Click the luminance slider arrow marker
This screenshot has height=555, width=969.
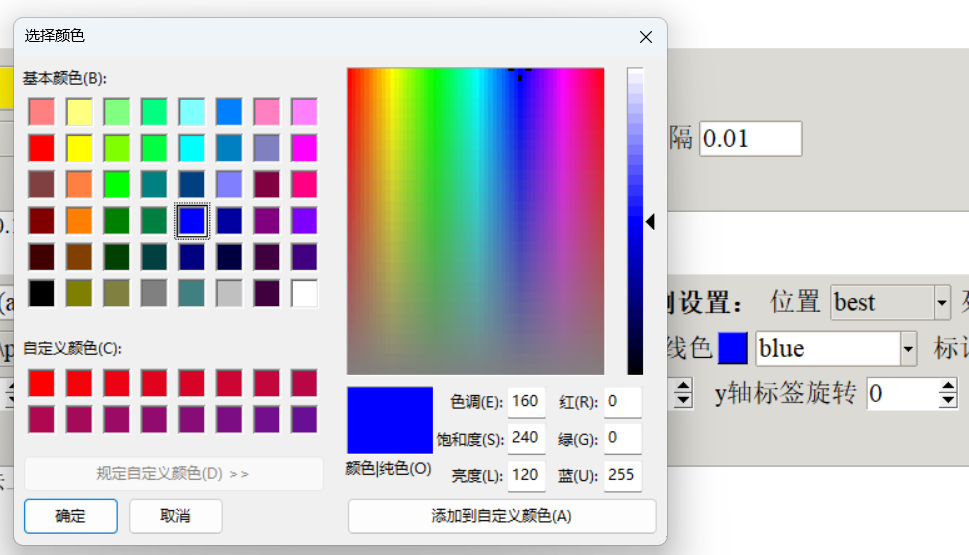coord(650,222)
